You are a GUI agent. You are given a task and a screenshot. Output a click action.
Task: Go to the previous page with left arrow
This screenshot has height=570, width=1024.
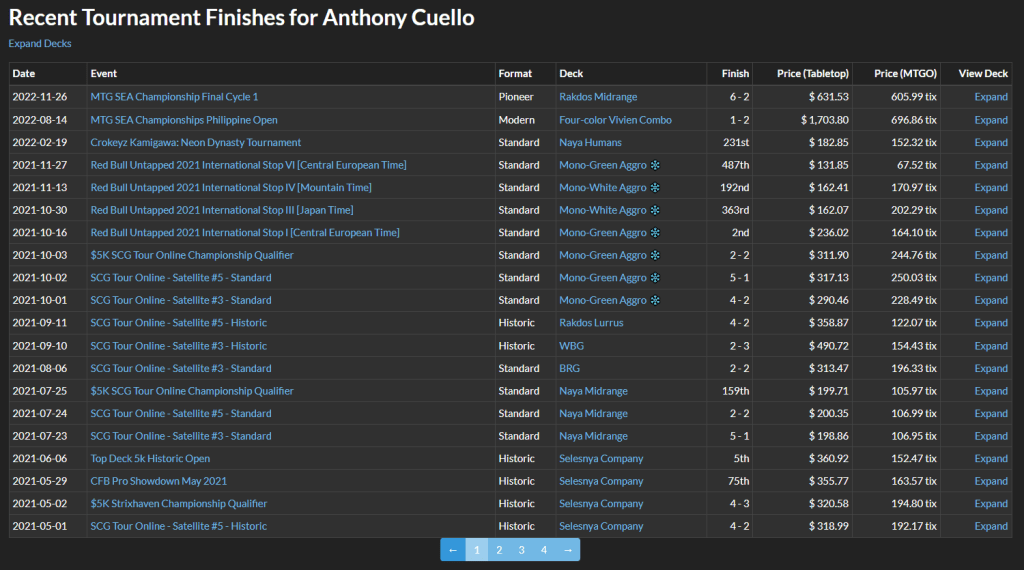point(453,550)
